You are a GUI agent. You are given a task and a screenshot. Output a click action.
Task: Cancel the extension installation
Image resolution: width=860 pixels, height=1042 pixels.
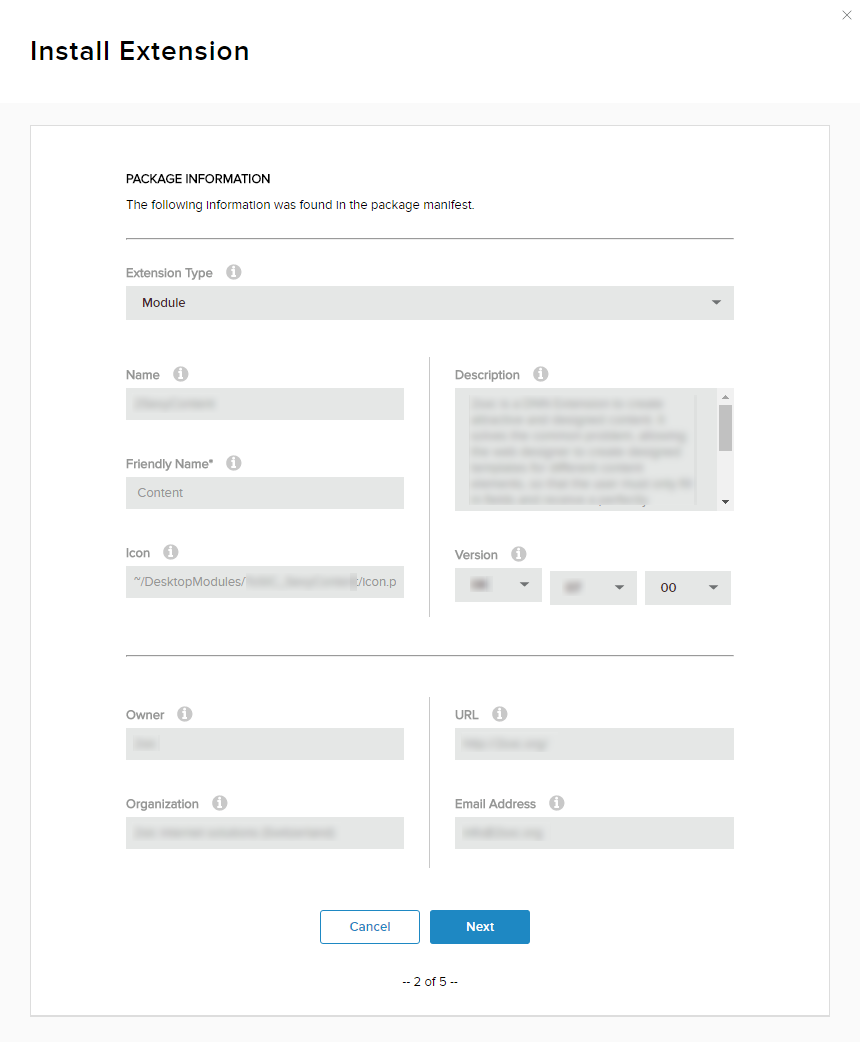[x=370, y=927]
